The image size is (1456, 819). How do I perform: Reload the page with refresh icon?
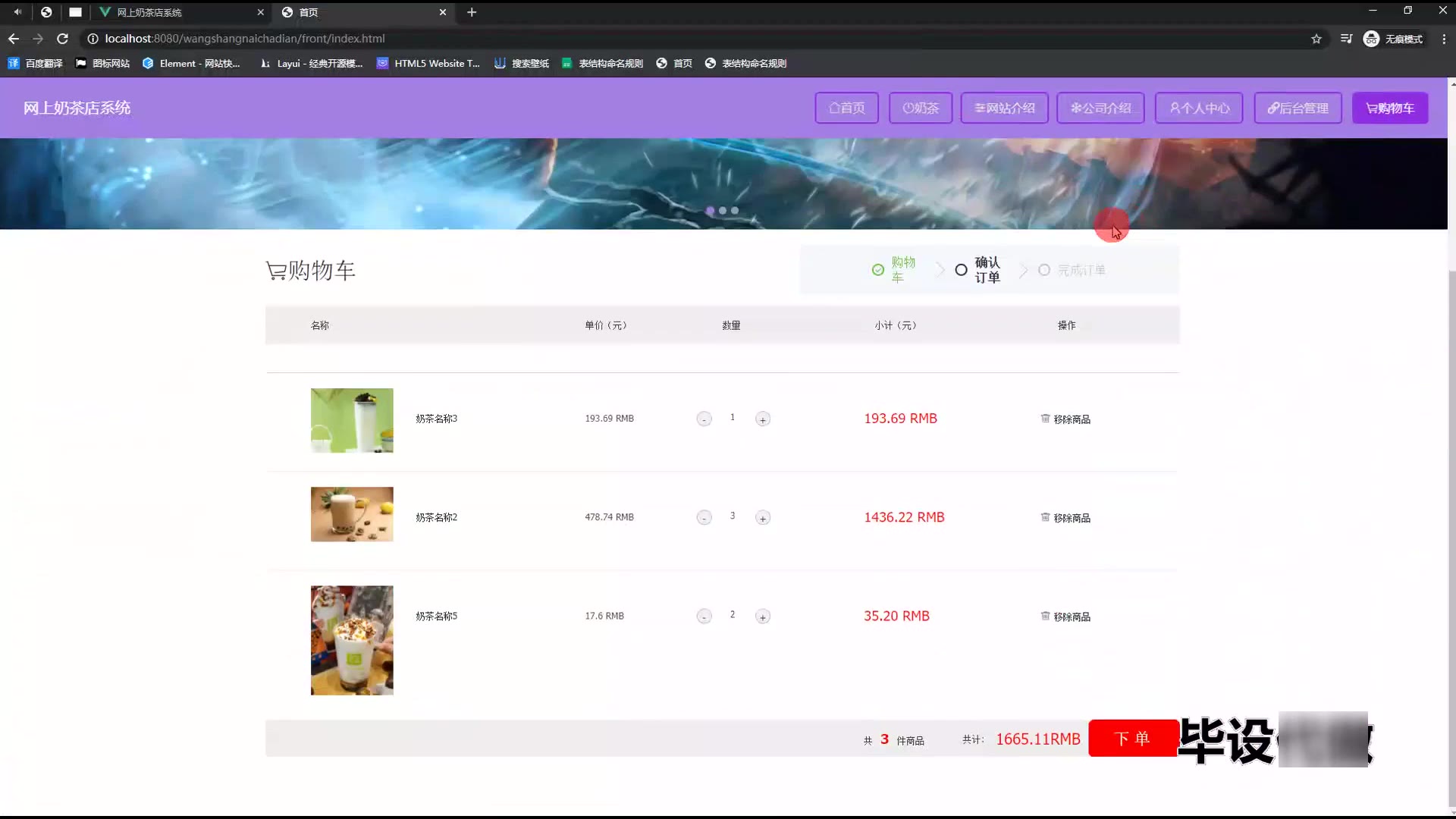[x=62, y=39]
